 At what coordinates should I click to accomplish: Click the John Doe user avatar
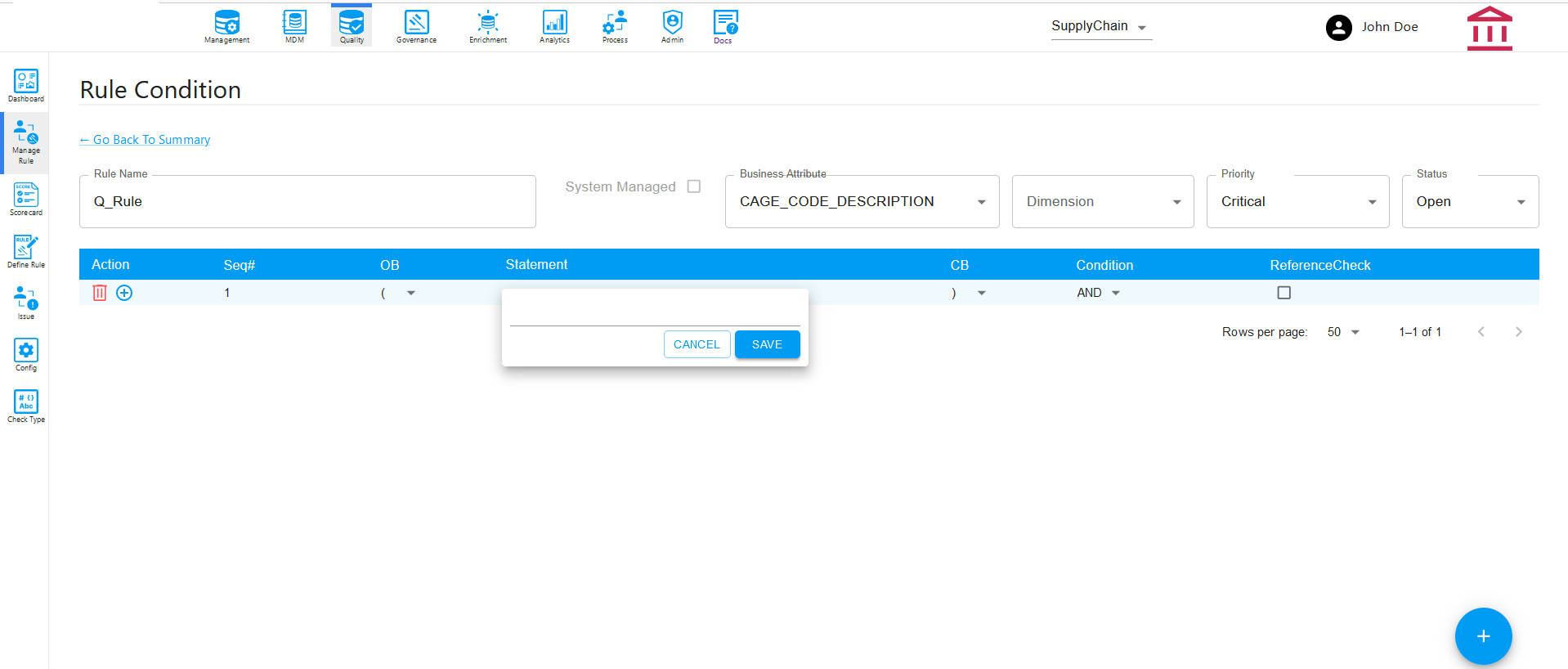(x=1338, y=28)
